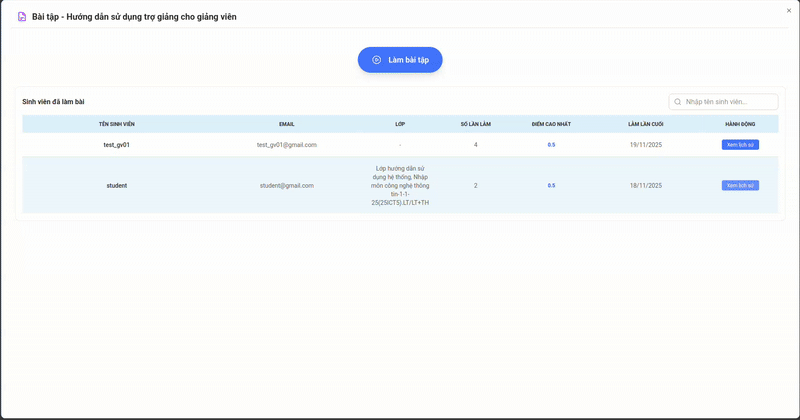
Task: Click the SỐ LẦN LÀM column header
Action: click(x=475, y=124)
